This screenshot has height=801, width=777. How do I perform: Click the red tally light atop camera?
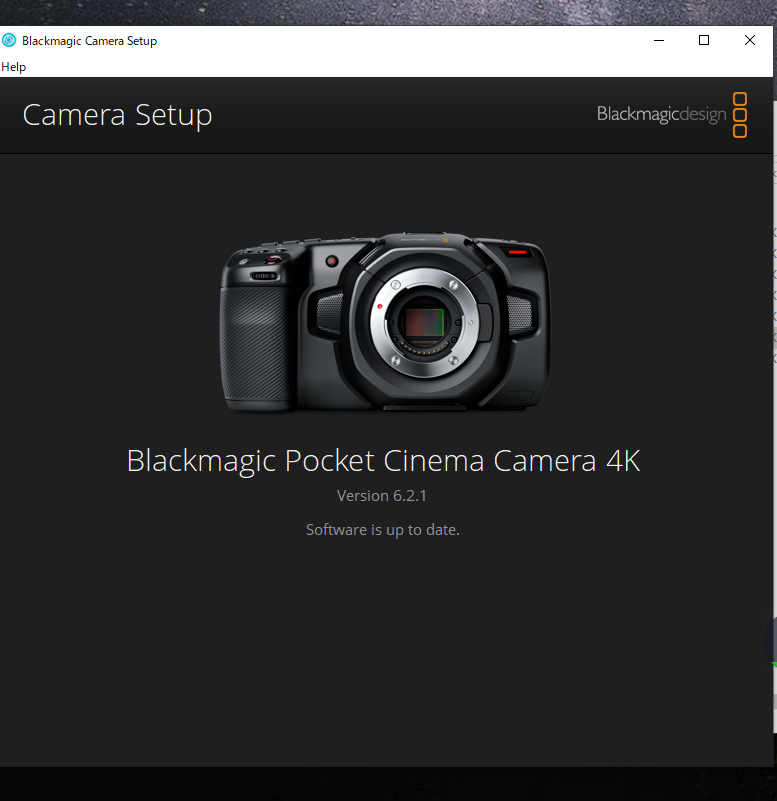(516, 254)
